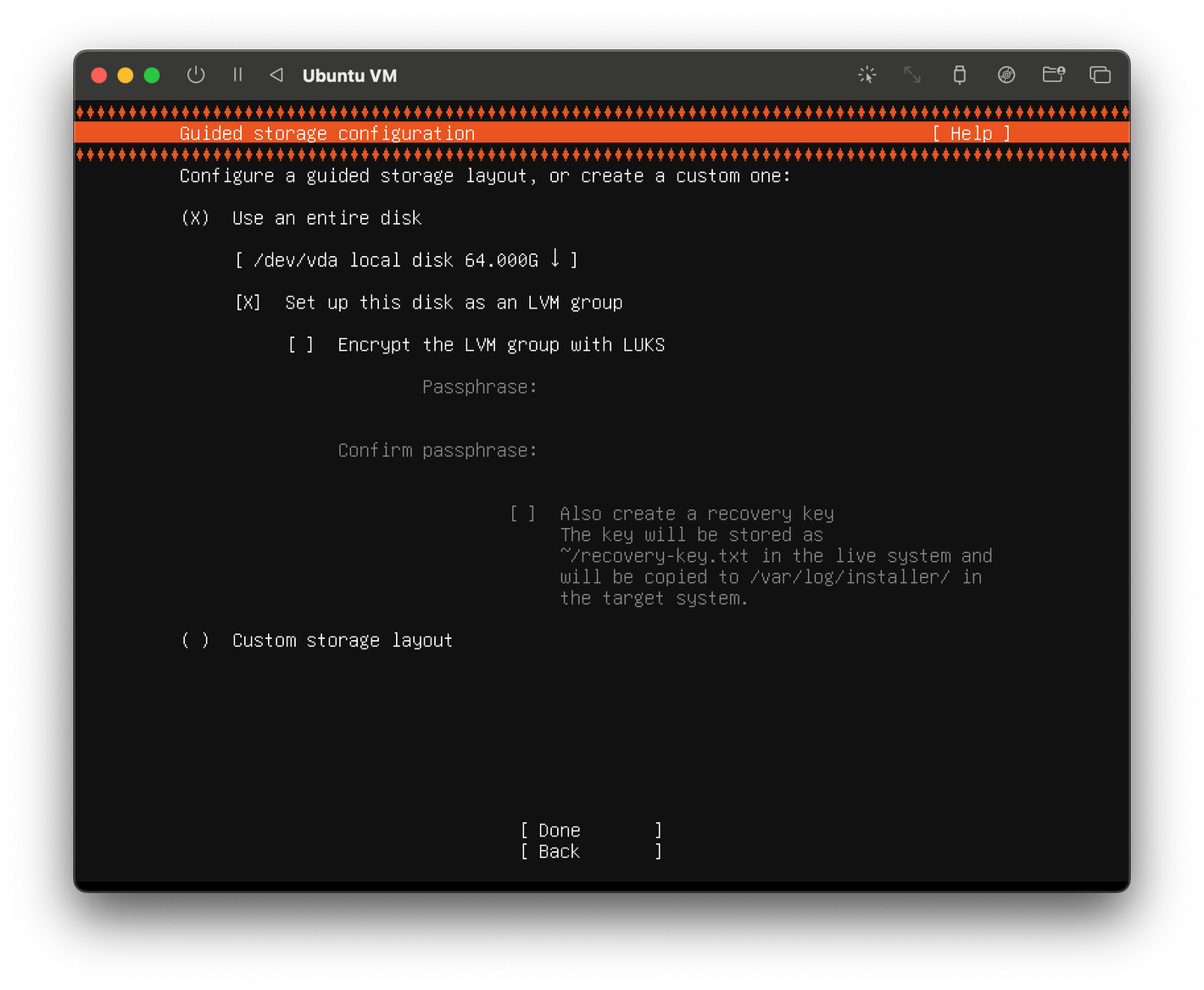
Task: Click the Back button
Action: [591, 851]
